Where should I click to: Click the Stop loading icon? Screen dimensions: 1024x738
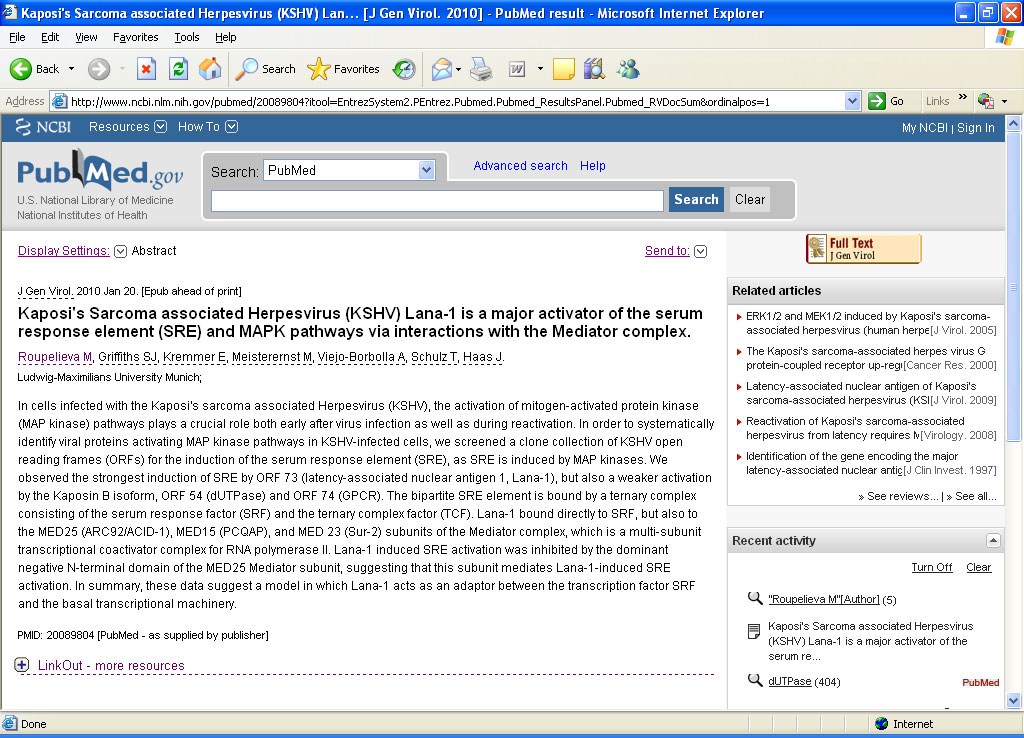point(146,69)
